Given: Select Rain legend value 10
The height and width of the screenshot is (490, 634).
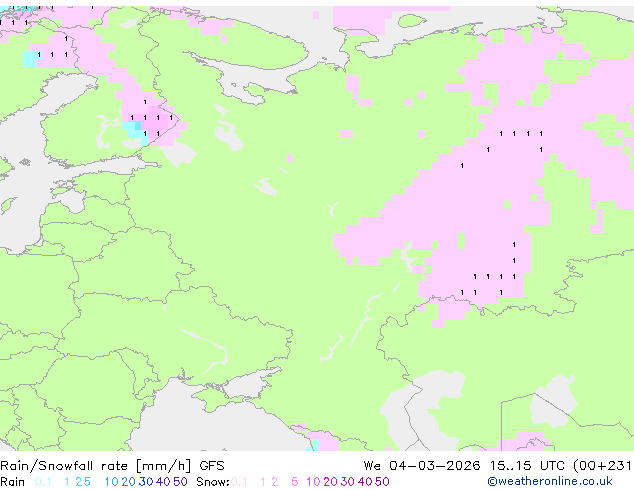Looking at the screenshot, I should tap(111, 482).
